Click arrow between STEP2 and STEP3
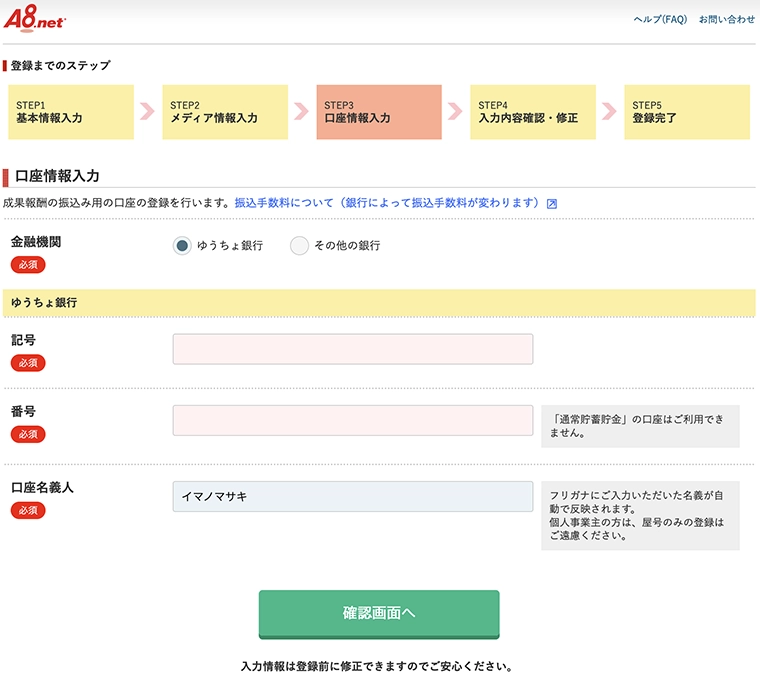The height and width of the screenshot is (676, 760). [301, 111]
